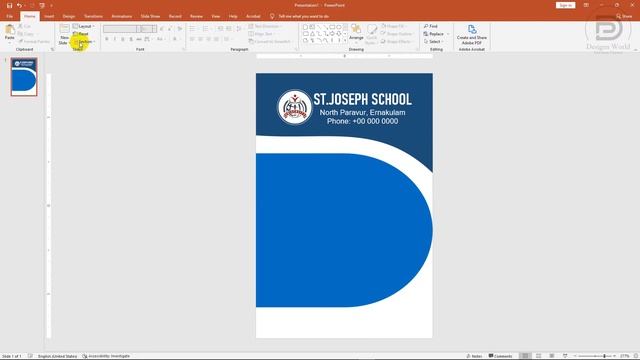The height and width of the screenshot is (360, 640).
Task: Open the font name combo box
Action: (x=122, y=29)
